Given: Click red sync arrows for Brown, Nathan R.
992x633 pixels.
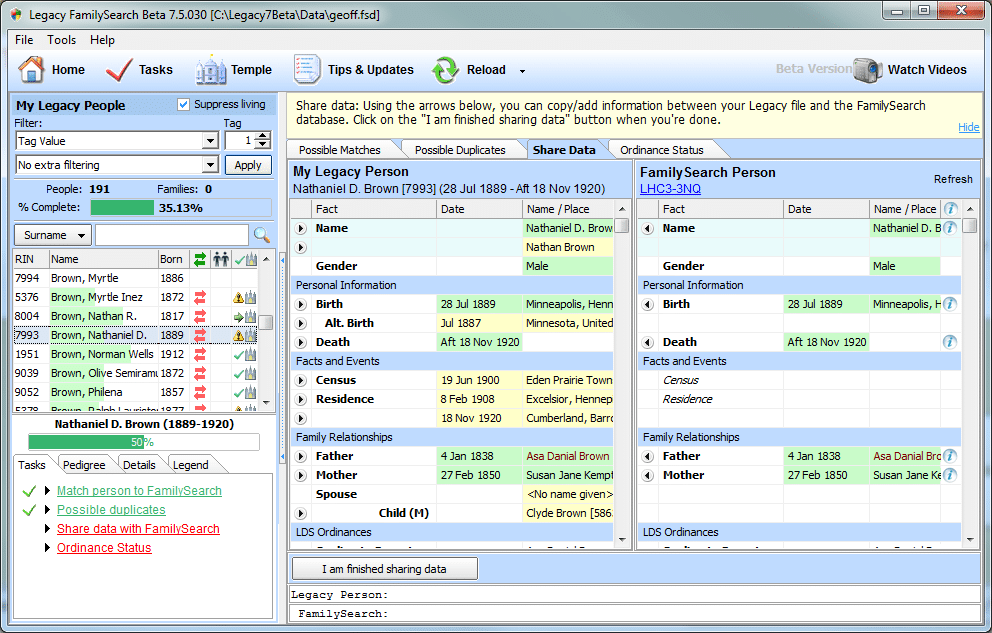Looking at the screenshot, I should tap(200, 316).
